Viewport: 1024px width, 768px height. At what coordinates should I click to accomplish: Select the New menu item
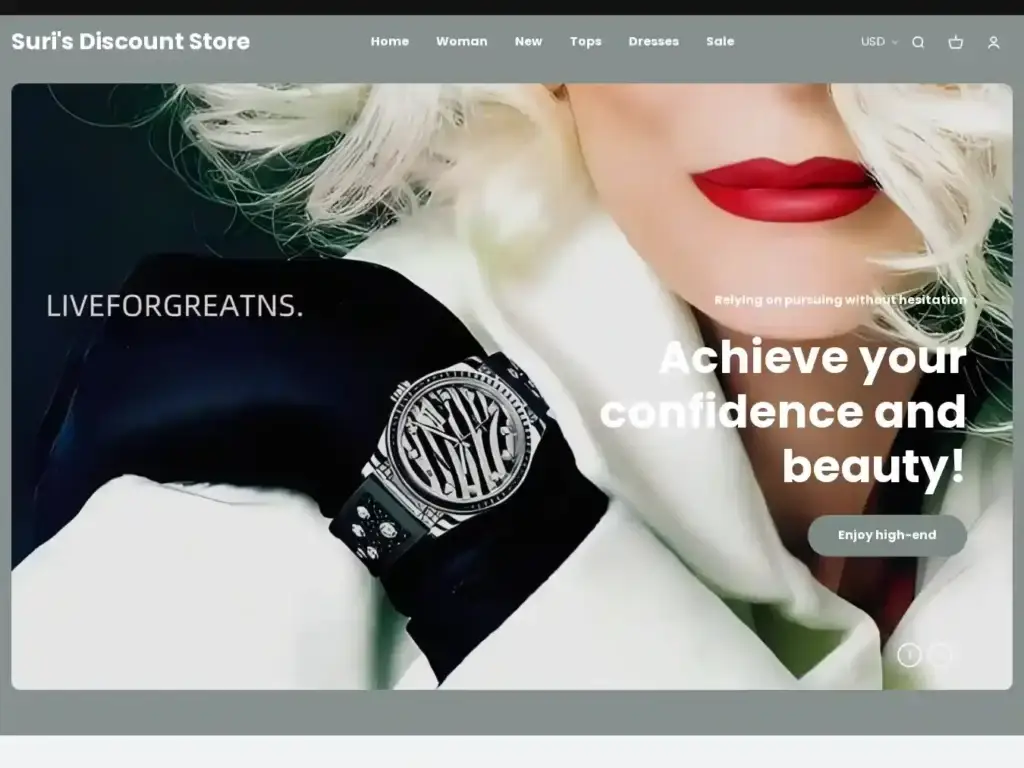pos(528,42)
